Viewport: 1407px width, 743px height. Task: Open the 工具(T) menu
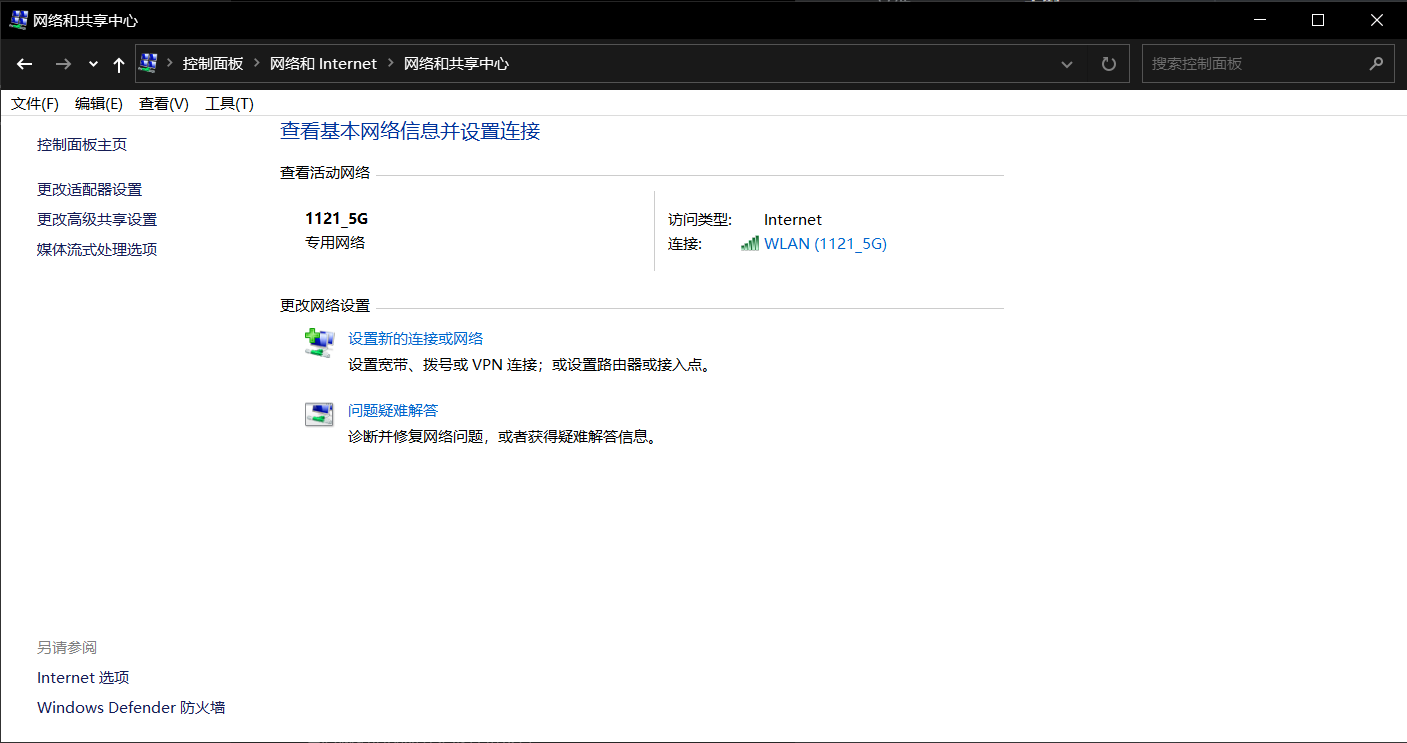coord(229,104)
